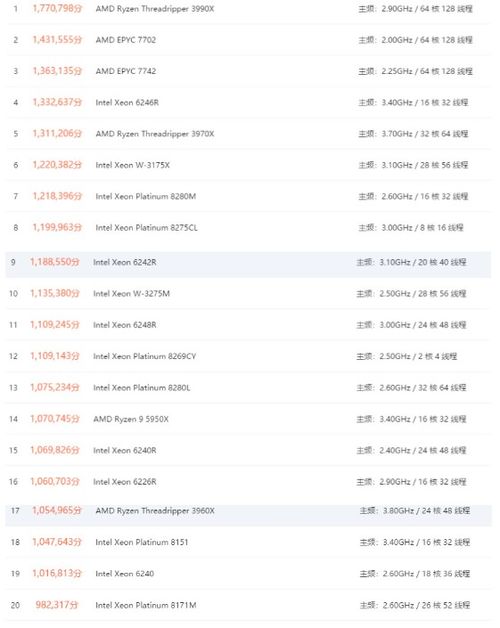Open the AMD EPYC 7742 listing
The width and height of the screenshot is (500, 628).
click(125, 71)
